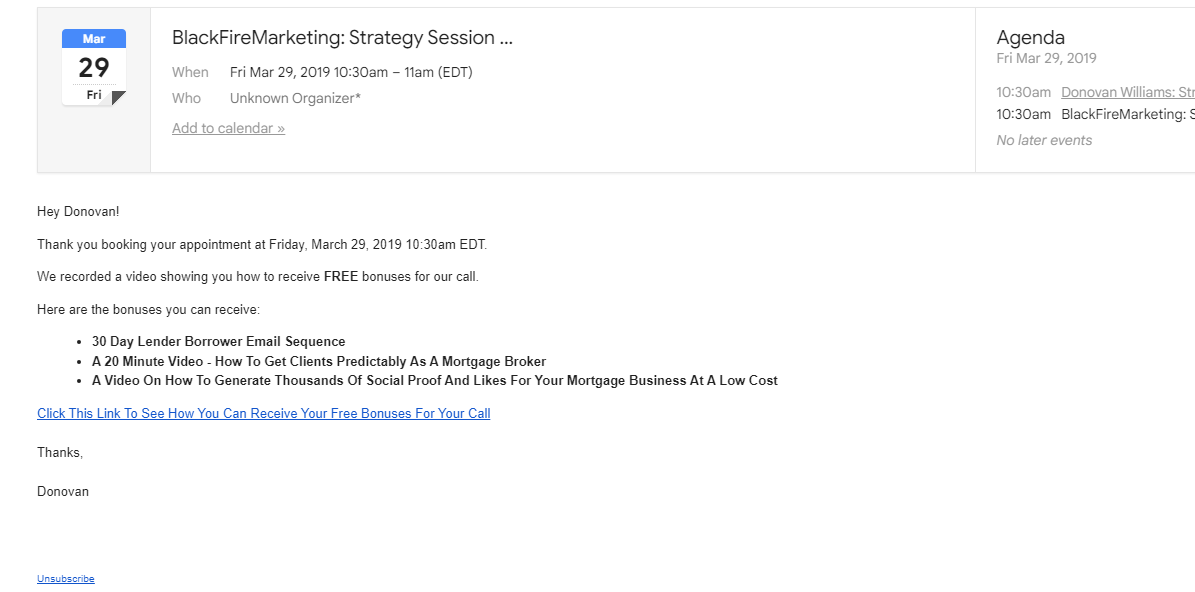Click the 30 Day Lender Borrower Email Sequence bullet
The width and height of the screenshot is (1195, 592).
(218, 341)
